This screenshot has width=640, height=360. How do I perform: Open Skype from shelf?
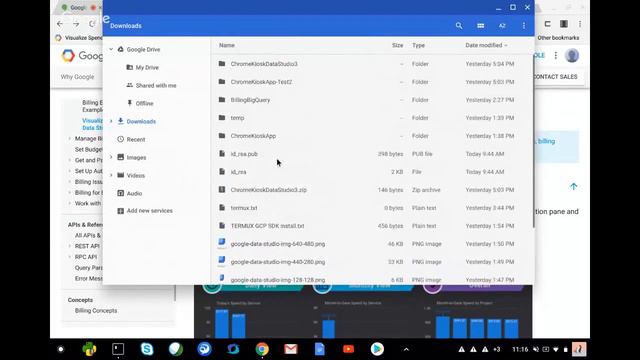pos(147,349)
